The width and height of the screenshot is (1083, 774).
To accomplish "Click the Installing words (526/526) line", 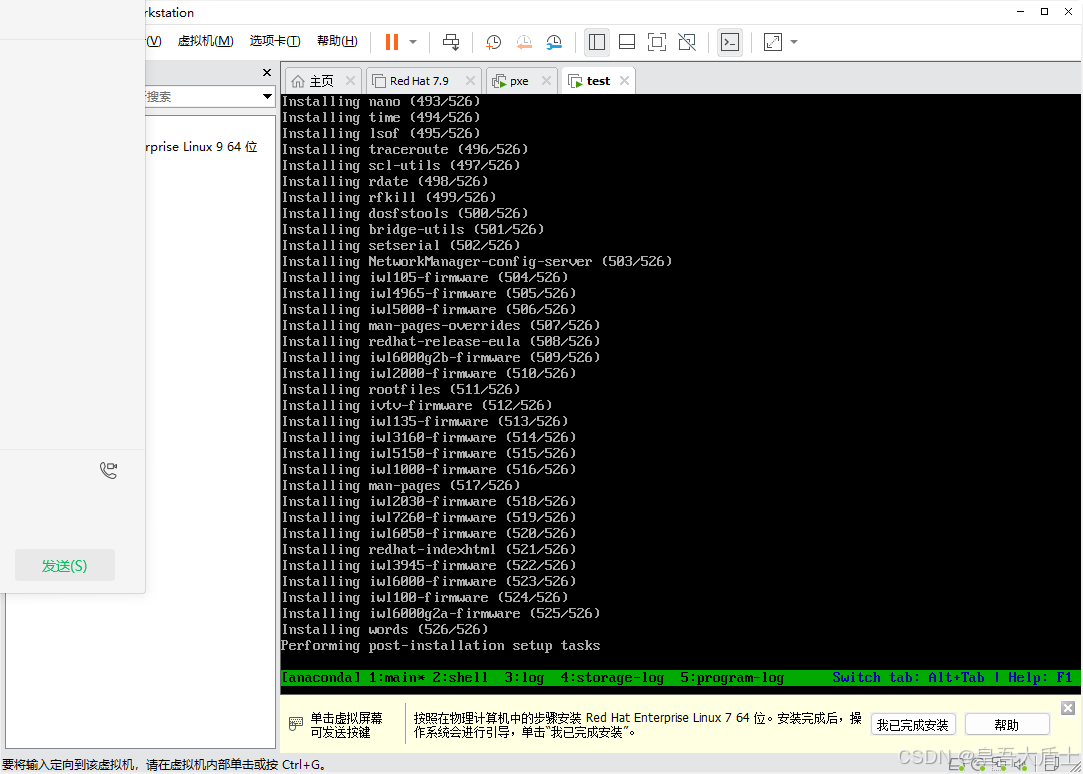I will 385,630.
